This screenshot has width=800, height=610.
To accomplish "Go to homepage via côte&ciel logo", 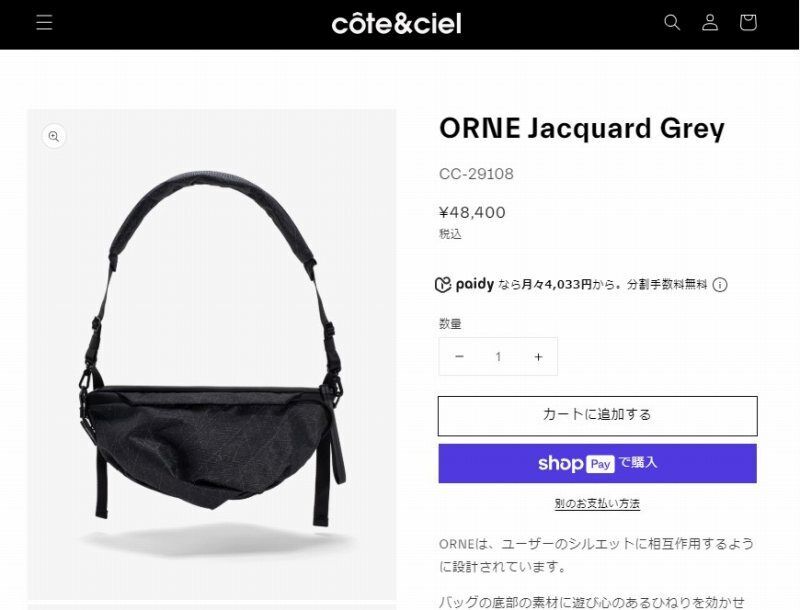I will pyautogui.click(x=396, y=23).
